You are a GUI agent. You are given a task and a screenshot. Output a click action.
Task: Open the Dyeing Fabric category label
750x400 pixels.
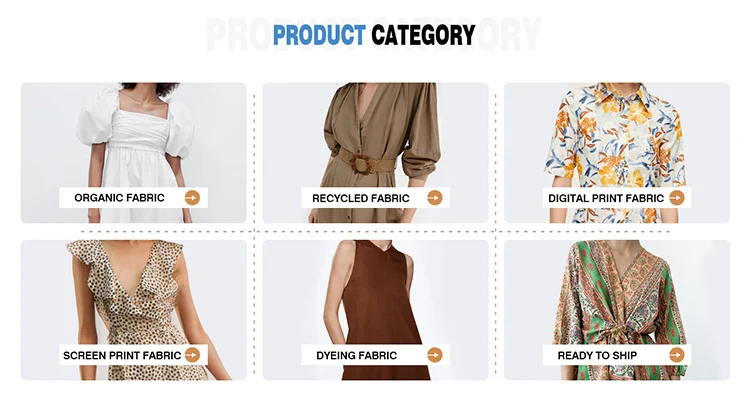[356, 356]
